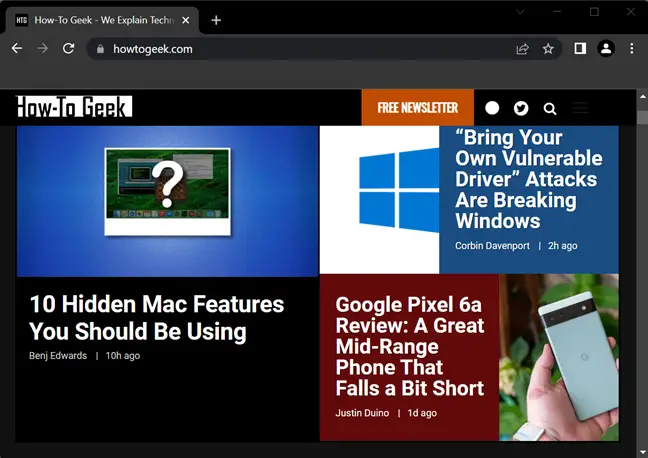
Task: Share this page via the share icon
Action: point(523,49)
